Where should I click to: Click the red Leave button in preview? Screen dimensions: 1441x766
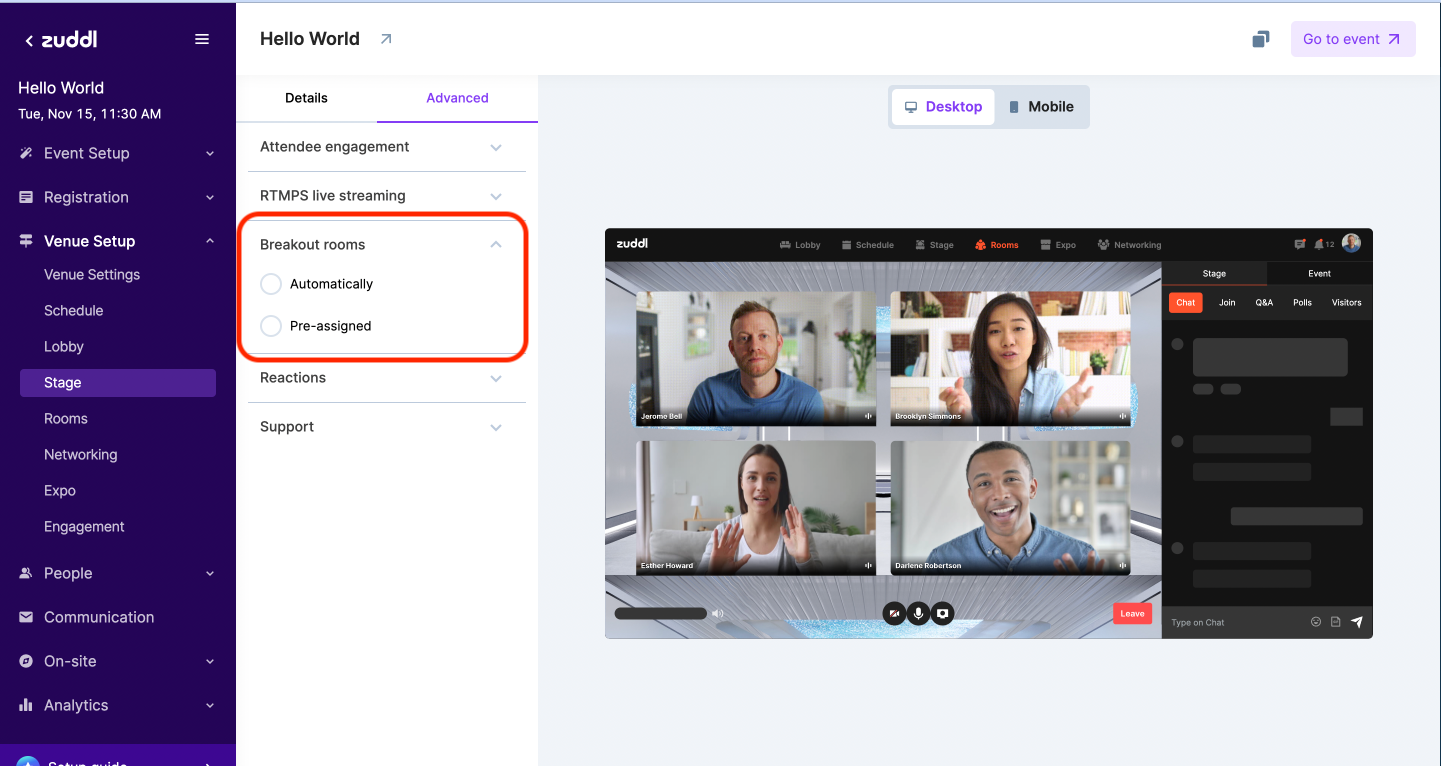1132,614
